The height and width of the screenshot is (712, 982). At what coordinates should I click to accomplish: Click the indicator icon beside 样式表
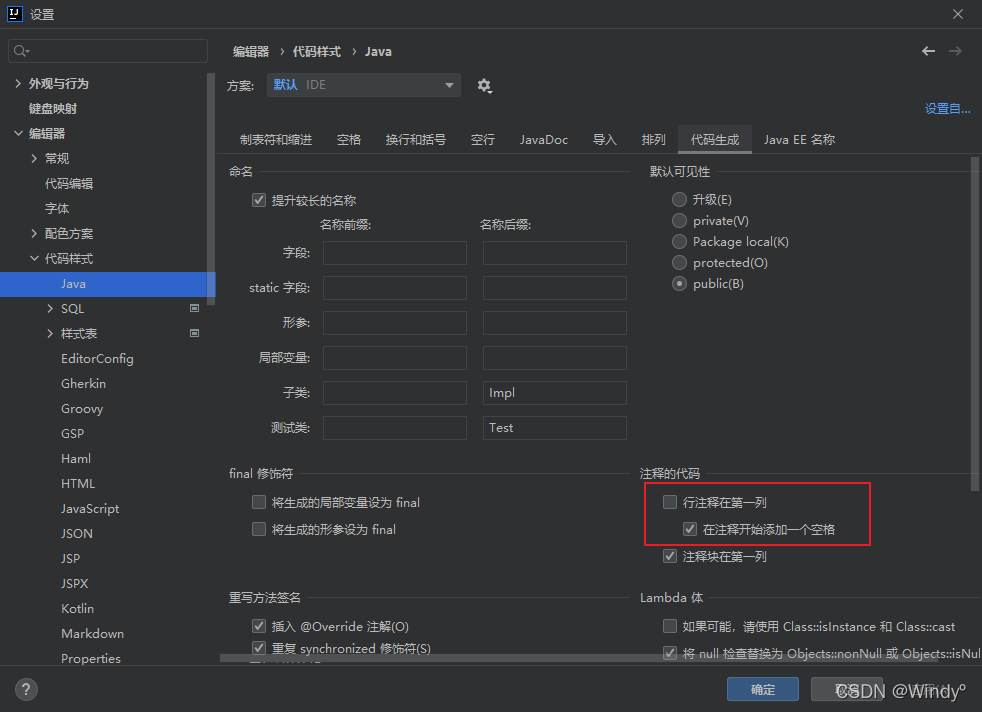[194, 333]
